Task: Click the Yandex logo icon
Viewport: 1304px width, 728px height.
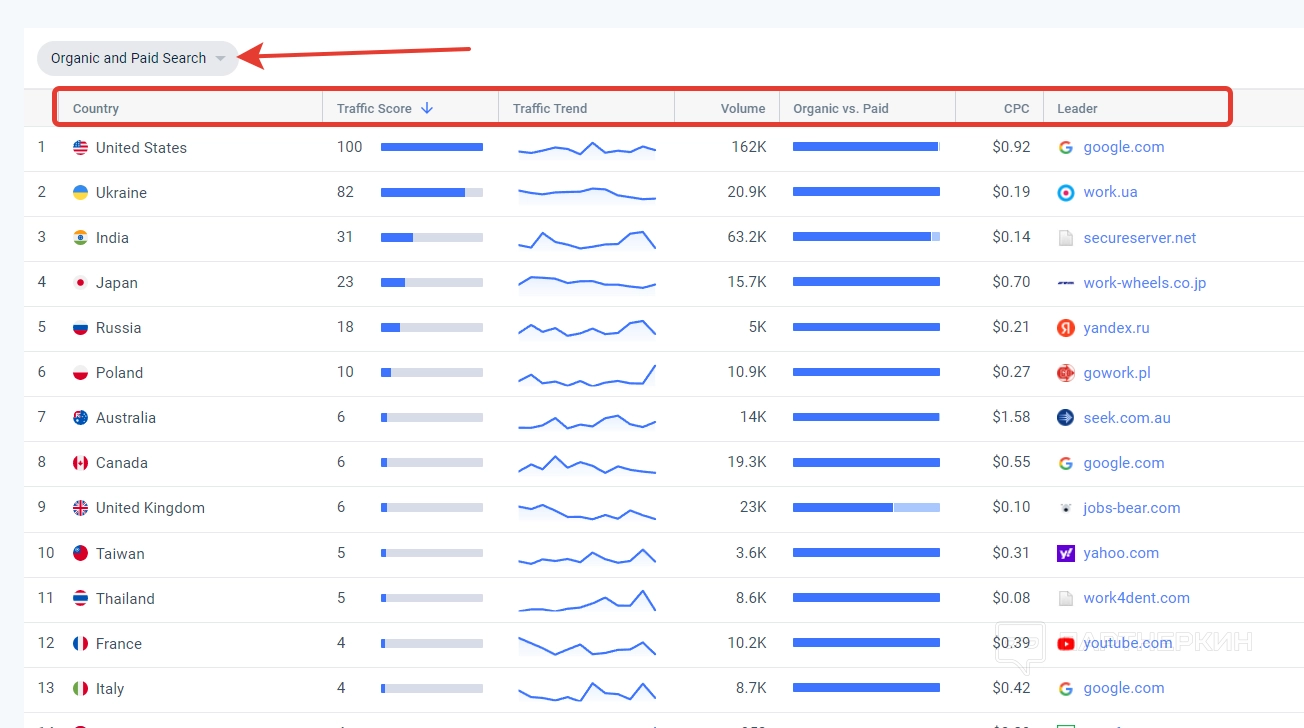Action: [1066, 328]
